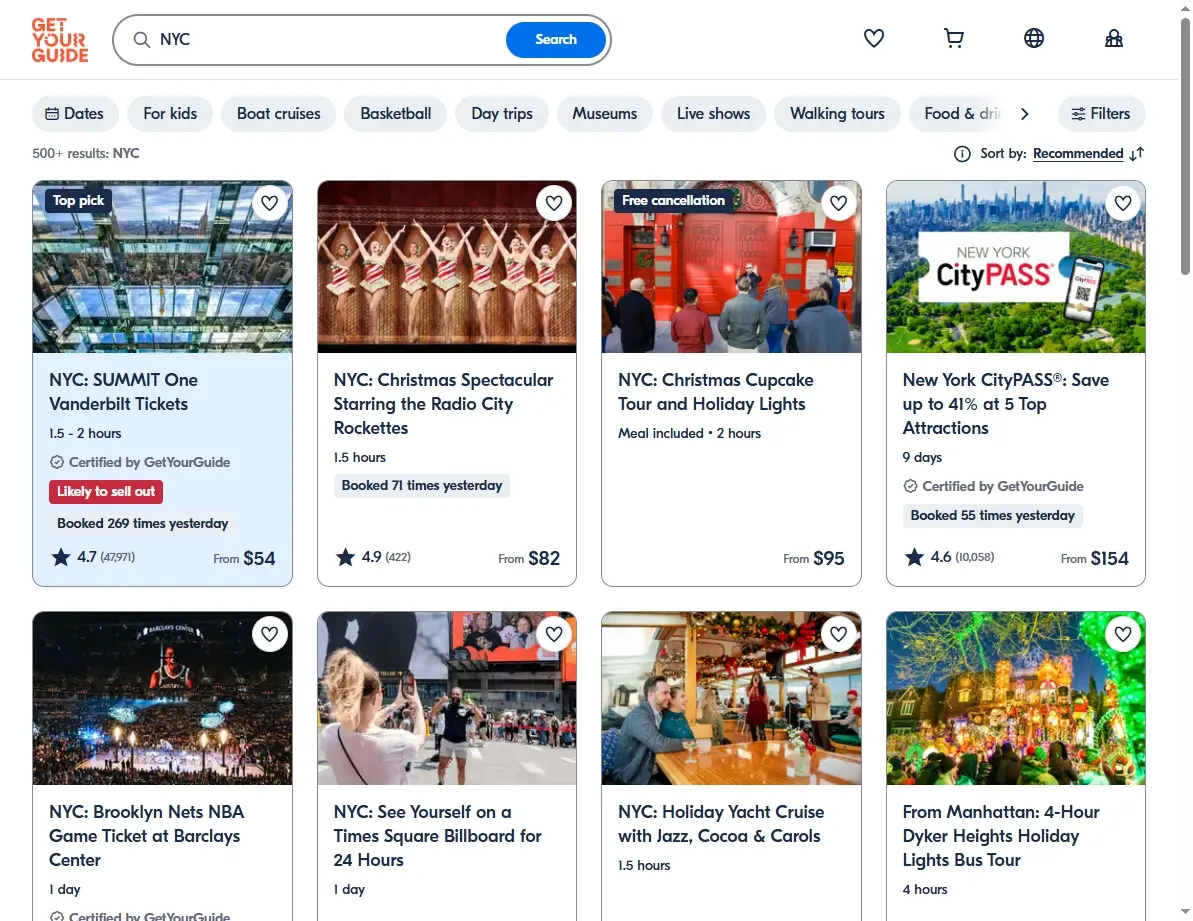This screenshot has width=1193, height=921.
Task: Click From $82 price text
Action: coord(529,558)
